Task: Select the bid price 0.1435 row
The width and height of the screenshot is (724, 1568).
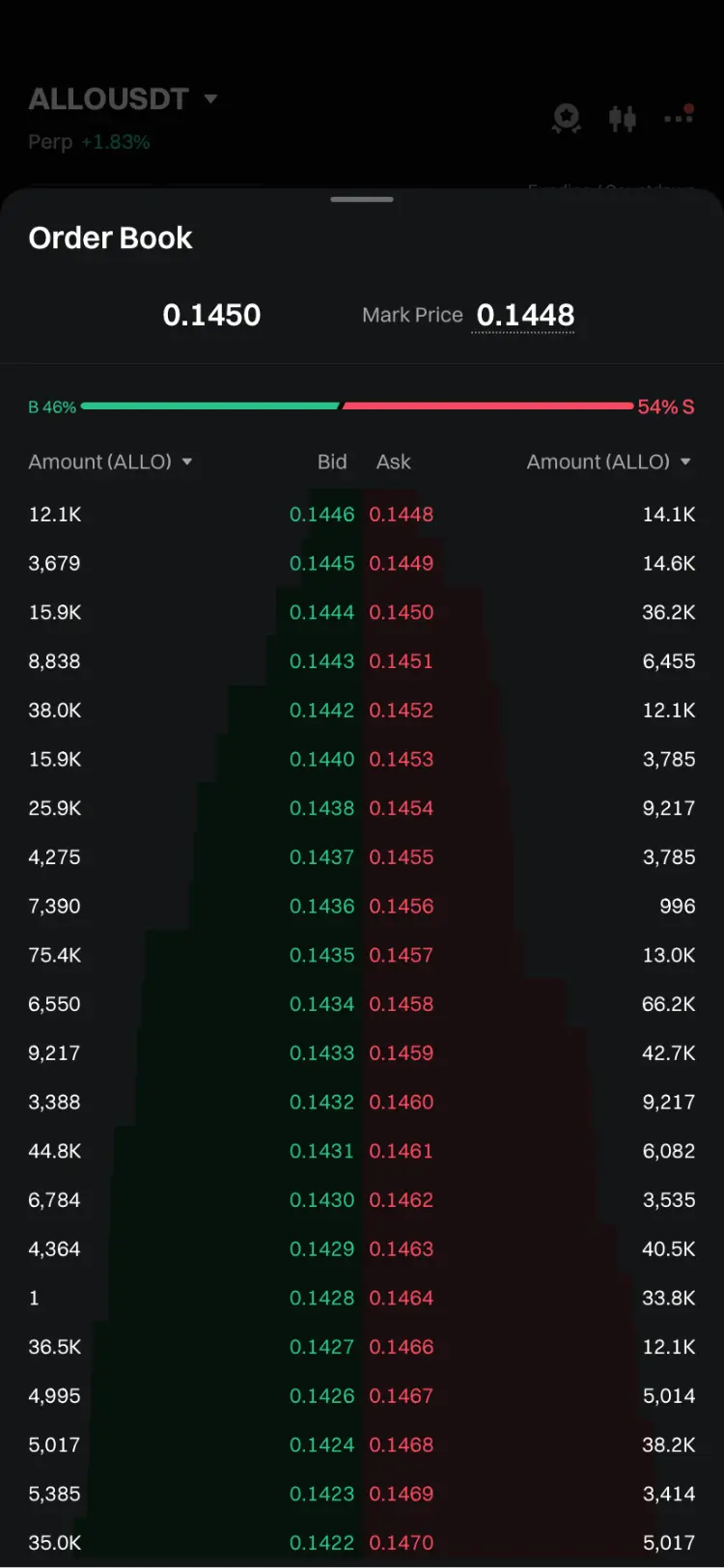Action: [x=321, y=955]
